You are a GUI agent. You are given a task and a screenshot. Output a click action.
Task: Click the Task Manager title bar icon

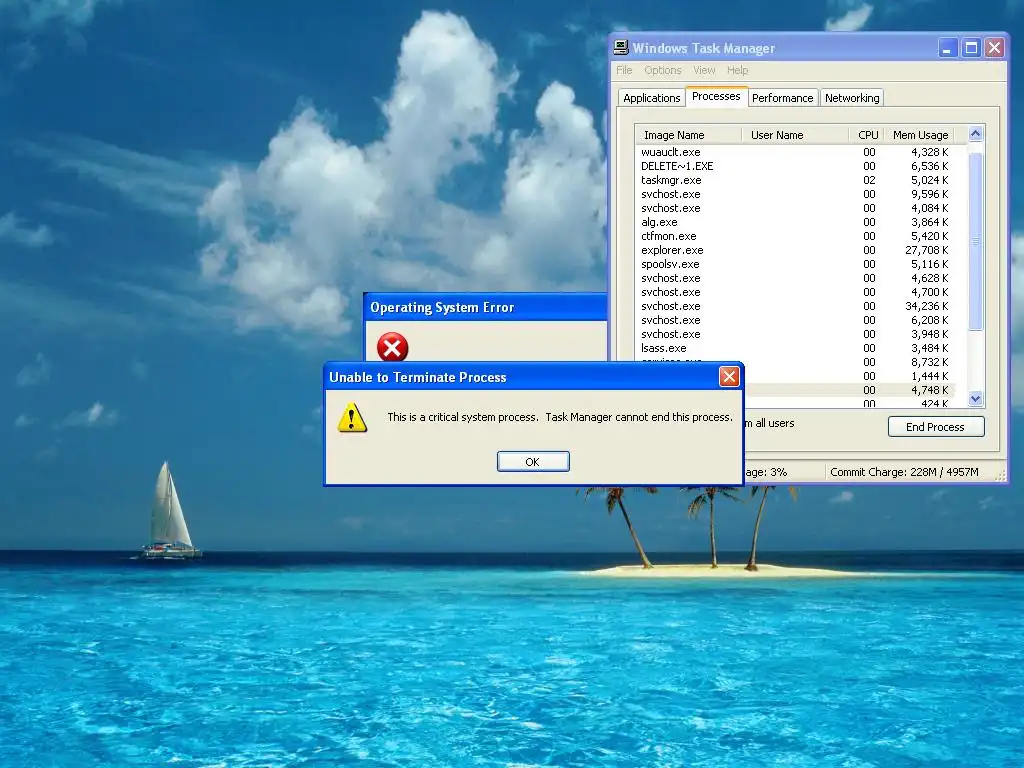tap(620, 47)
